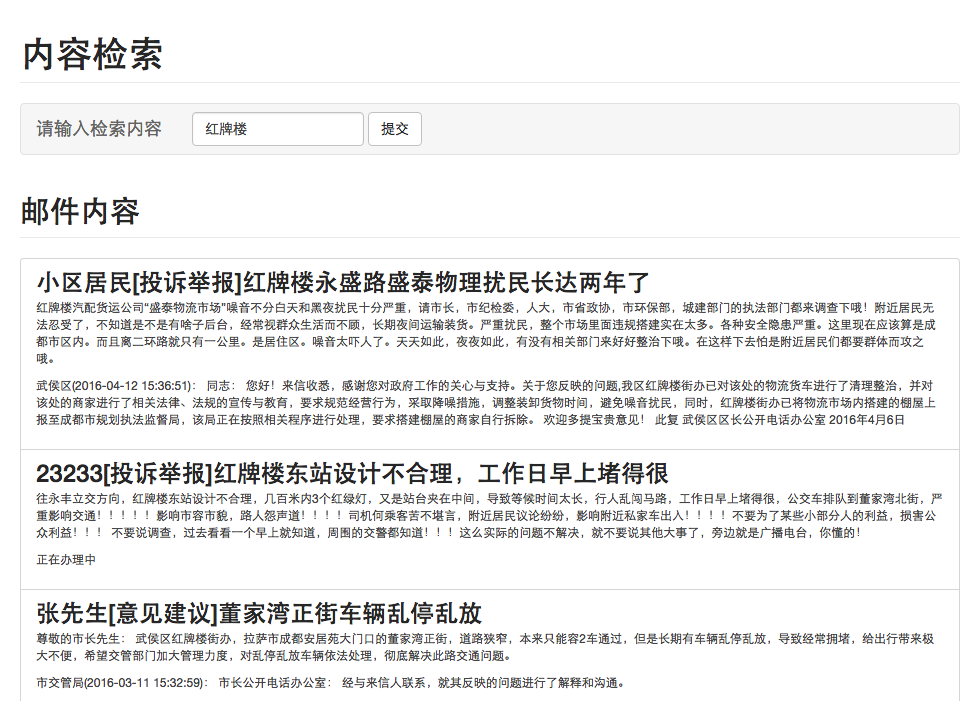Viewport: 968px width, 701px height.
Task: Open the 董家湾正街车辆乱停乱放 suggestion title
Action: [259, 613]
